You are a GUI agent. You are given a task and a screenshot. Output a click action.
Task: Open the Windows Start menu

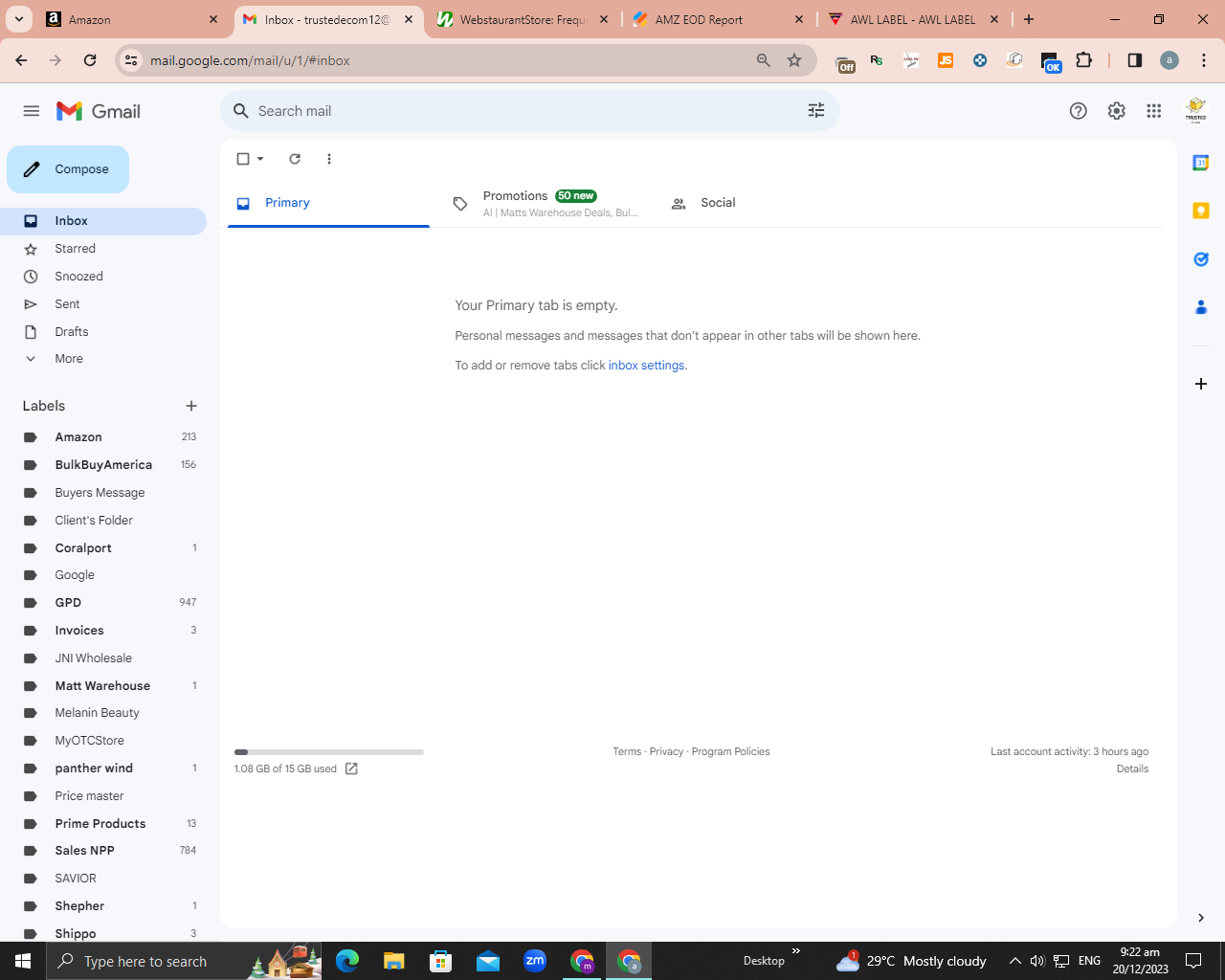click(23, 961)
